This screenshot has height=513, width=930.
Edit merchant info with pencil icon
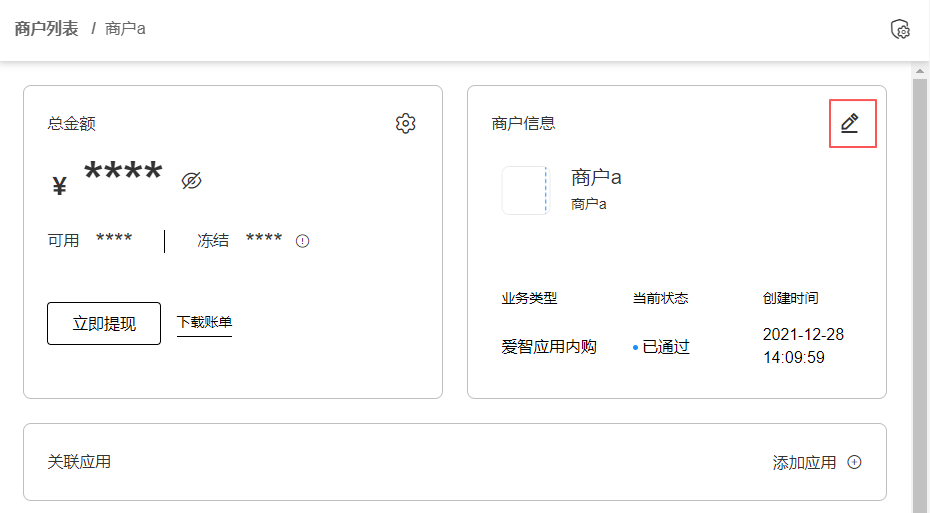pos(850,123)
